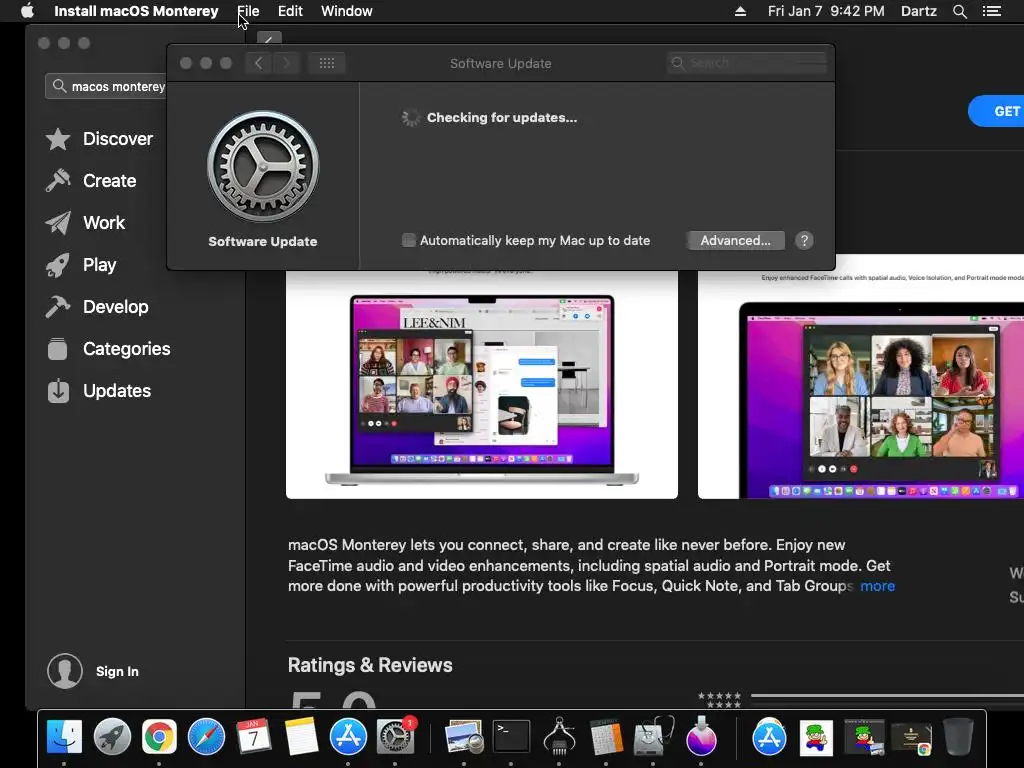
Task: Open Spotlight search magnifier in menu bar
Action: (959, 11)
